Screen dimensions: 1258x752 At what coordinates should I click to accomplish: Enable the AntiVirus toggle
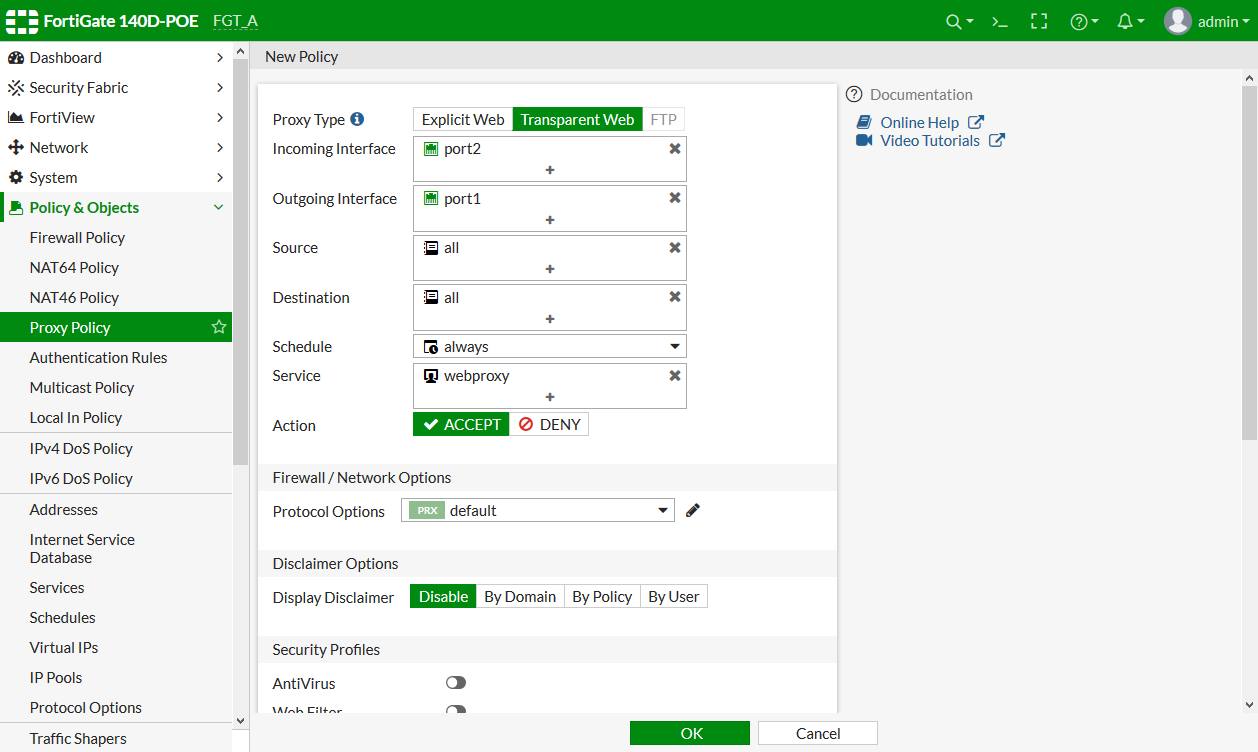(x=456, y=683)
